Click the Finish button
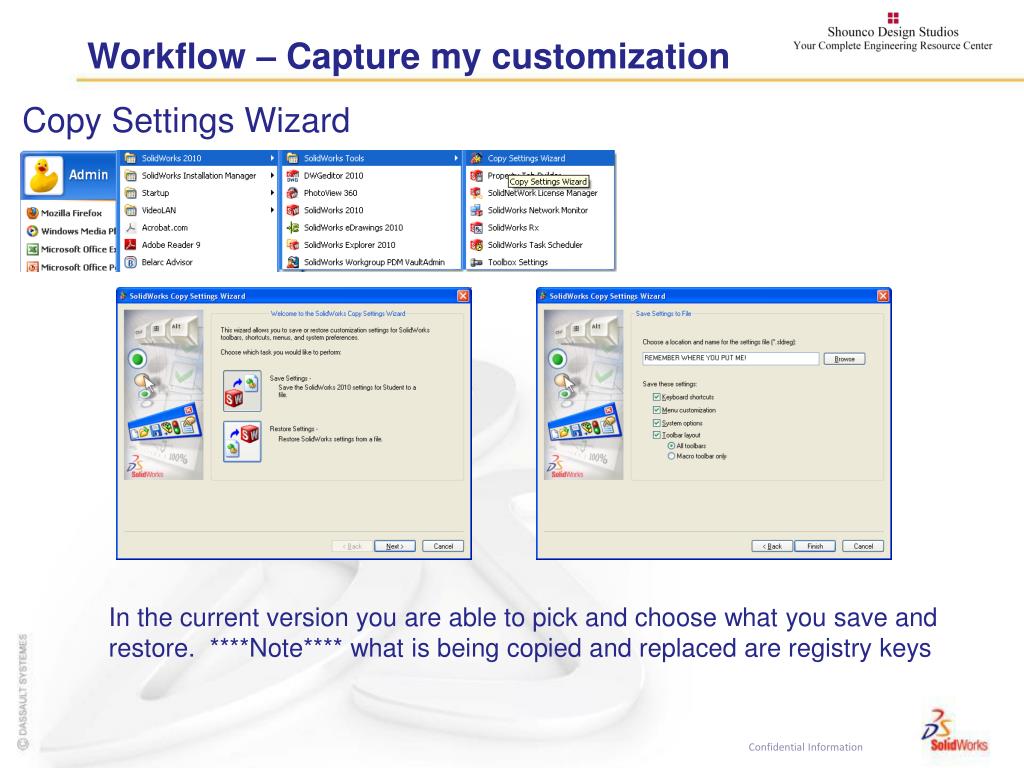Image resolution: width=1024 pixels, height=768 pixels. (815, 546)
